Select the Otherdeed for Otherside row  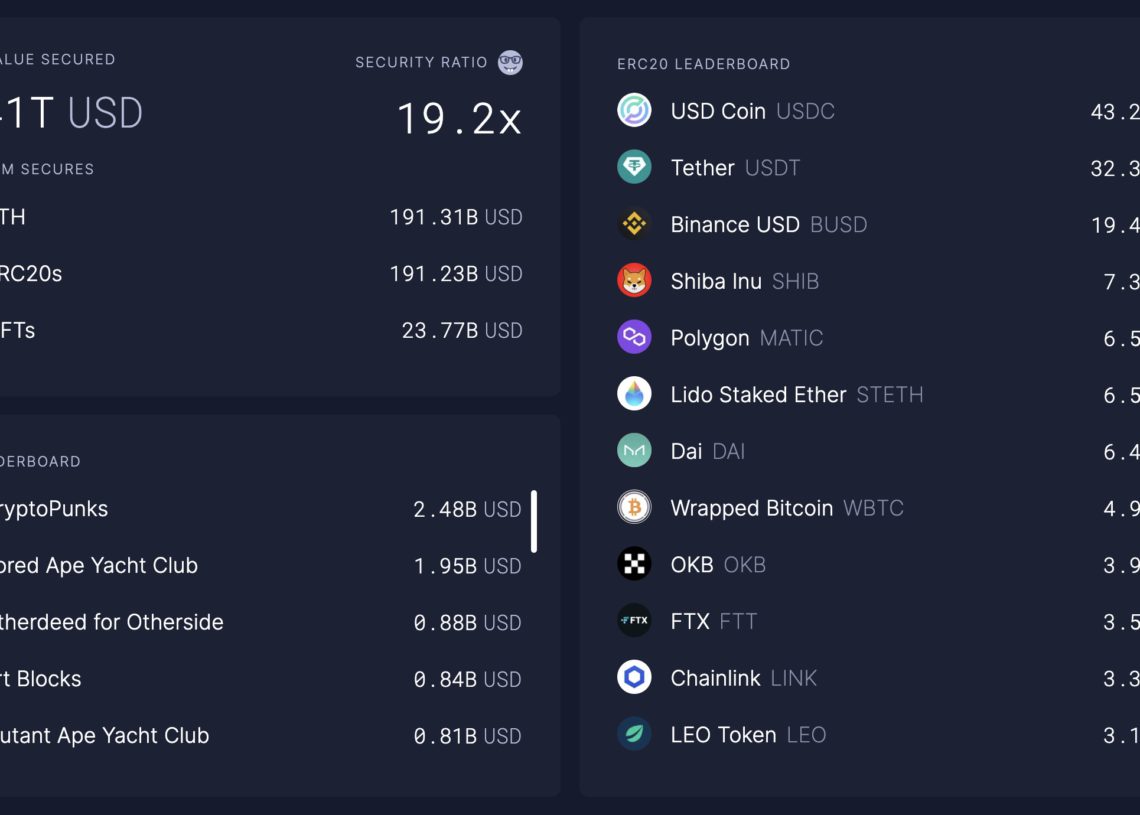point(112,622)
